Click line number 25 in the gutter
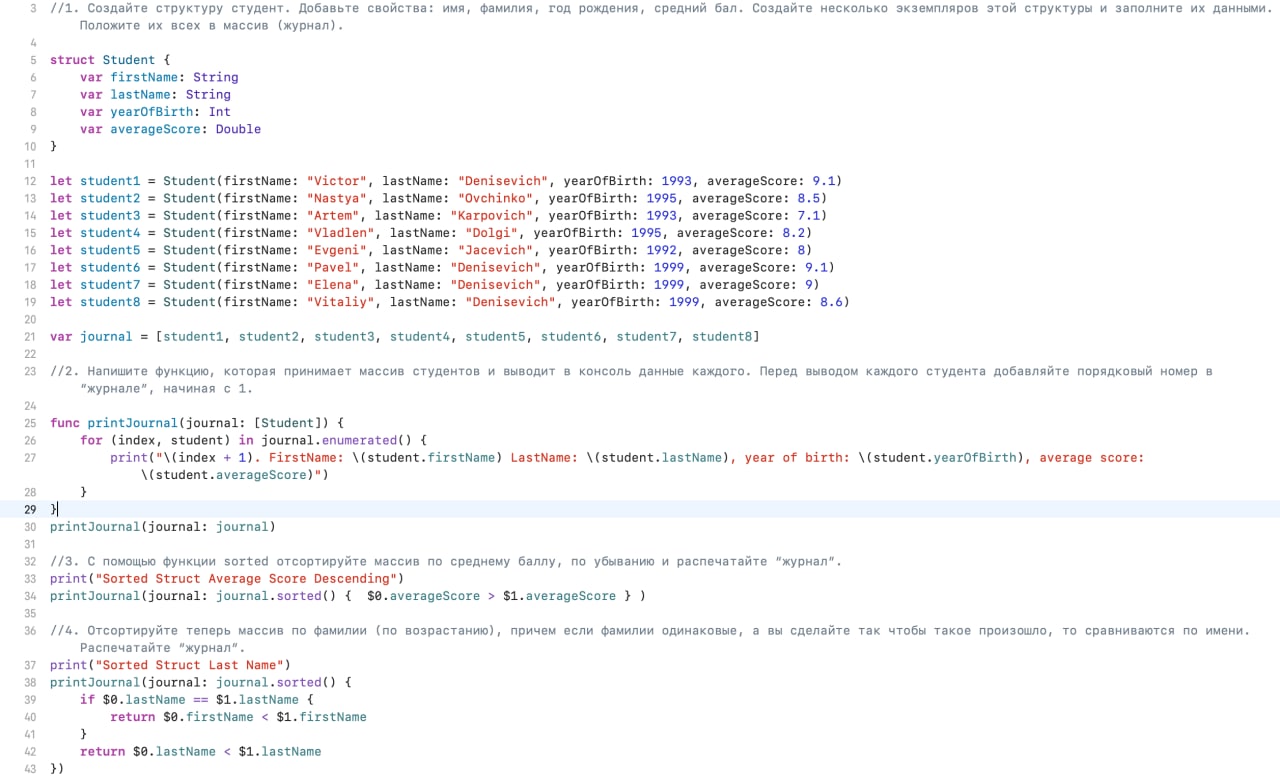This screenshot has height=777, width=1280. pos(30,423)
